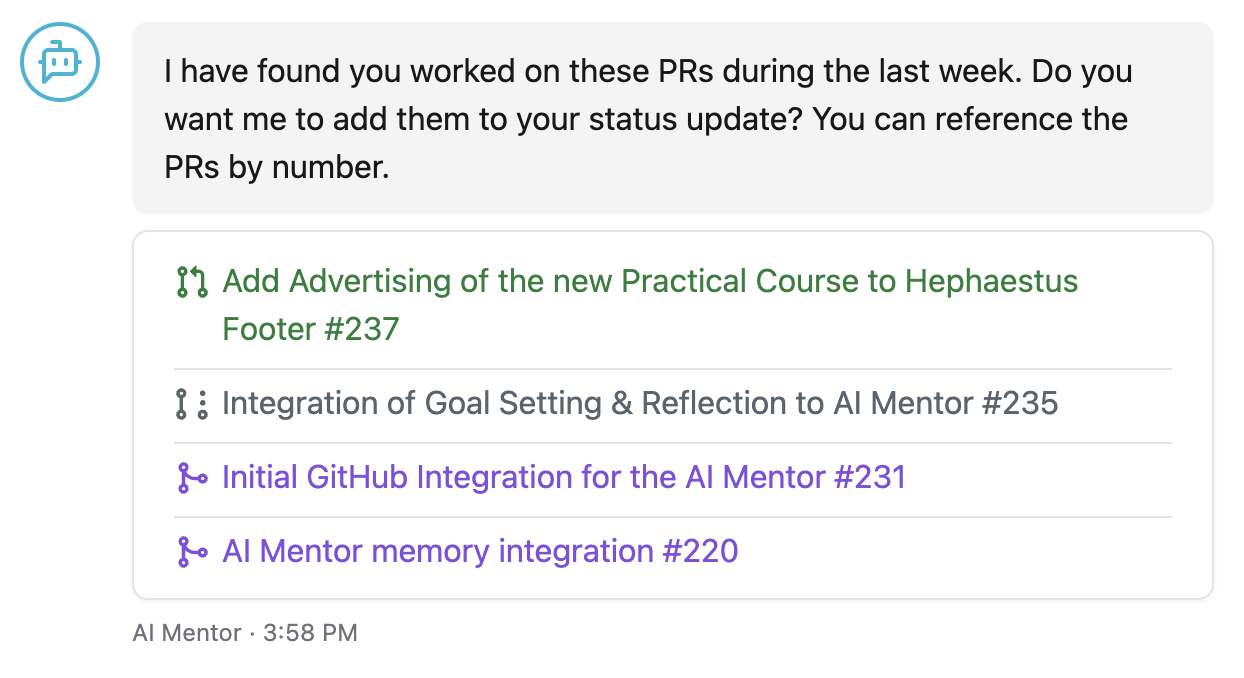1244x678 pixels.
Task: Open the Hephaestus Footer advertising PR #237
Action: tap(650, 282)
